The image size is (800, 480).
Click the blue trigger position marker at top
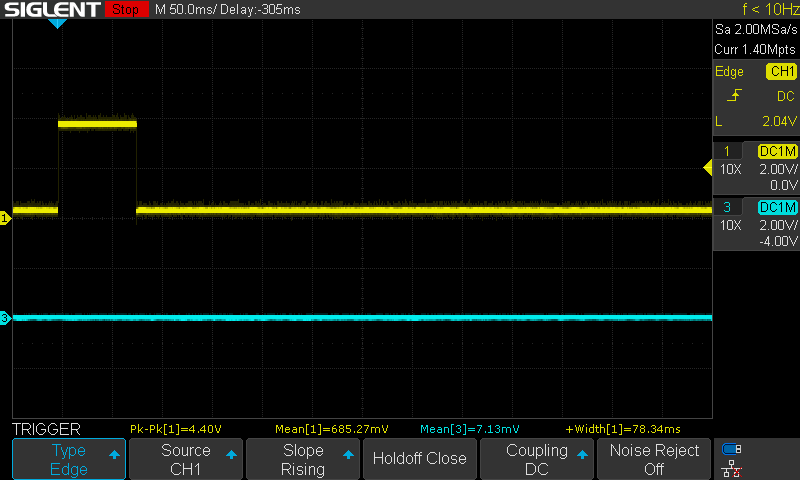pyautogui.click(x=58, y=23)
